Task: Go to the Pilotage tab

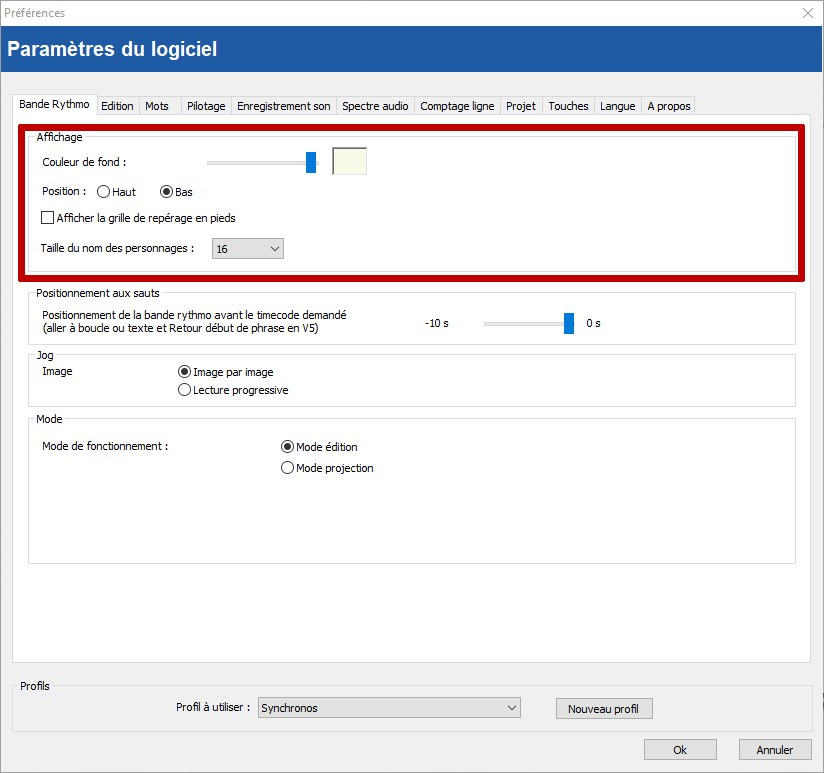Action: tap(206, 106)
